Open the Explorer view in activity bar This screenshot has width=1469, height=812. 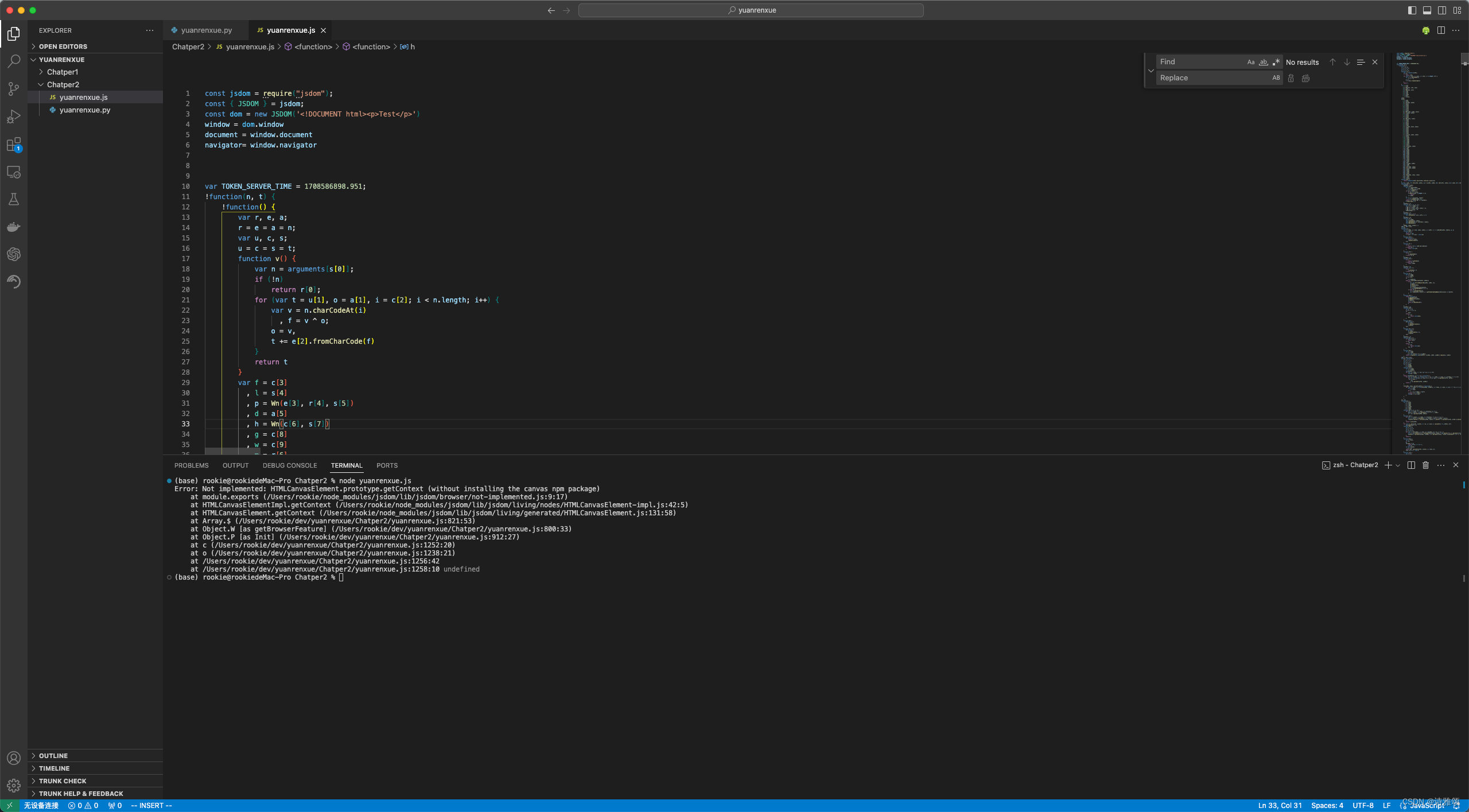pyautogui.click(x=14, y=34)
